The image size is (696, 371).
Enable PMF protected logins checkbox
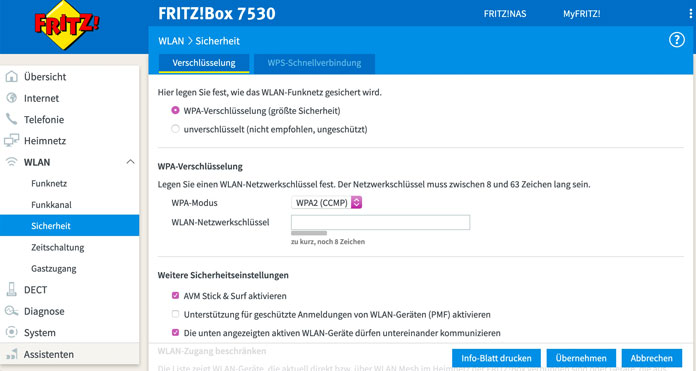[175, 314]
